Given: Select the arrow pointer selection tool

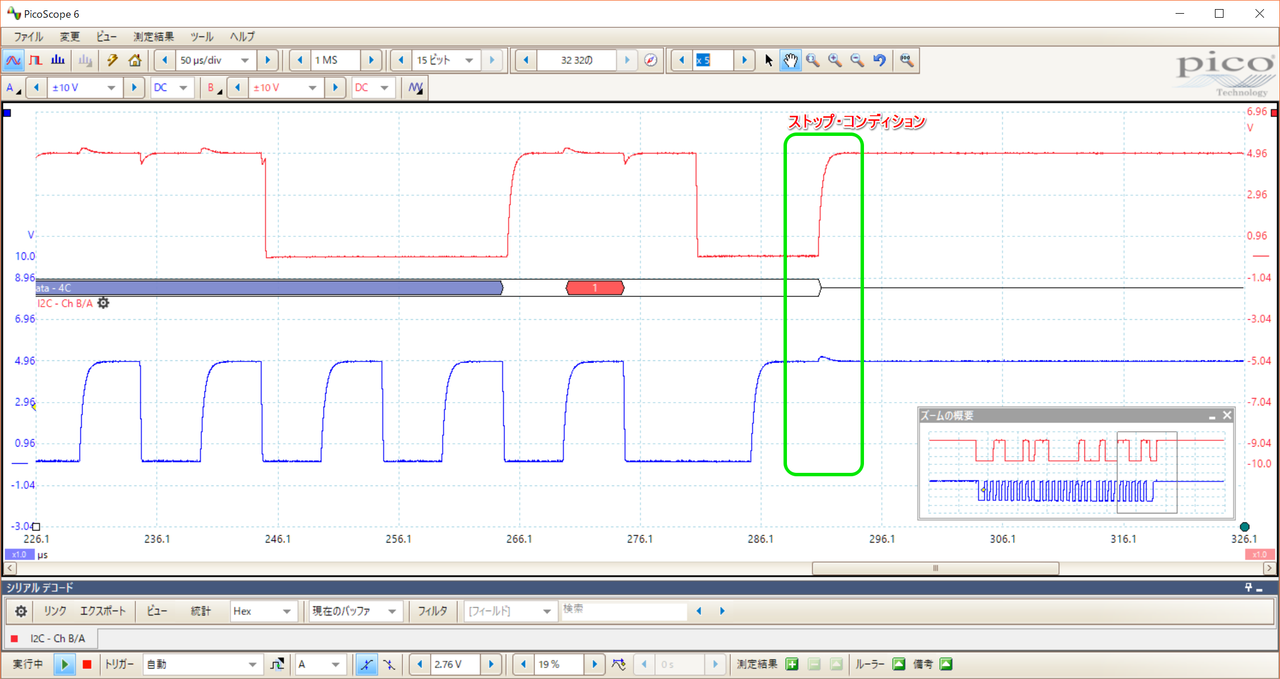Looking at the screenshot, I should [x=769, y=60].
